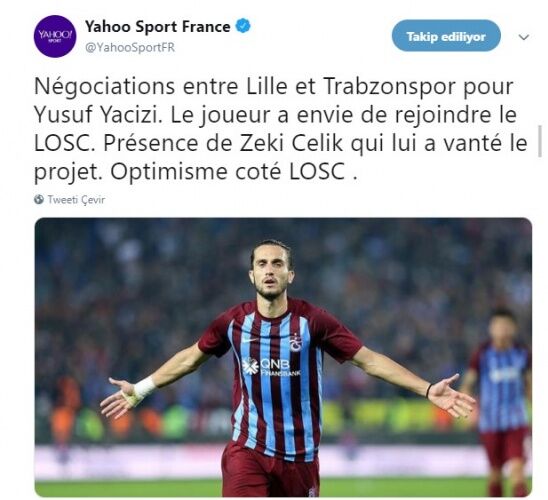The image size is (548, 500).
Task: Open the Yahoo Sport France profile name
Action: pos(158,27)
